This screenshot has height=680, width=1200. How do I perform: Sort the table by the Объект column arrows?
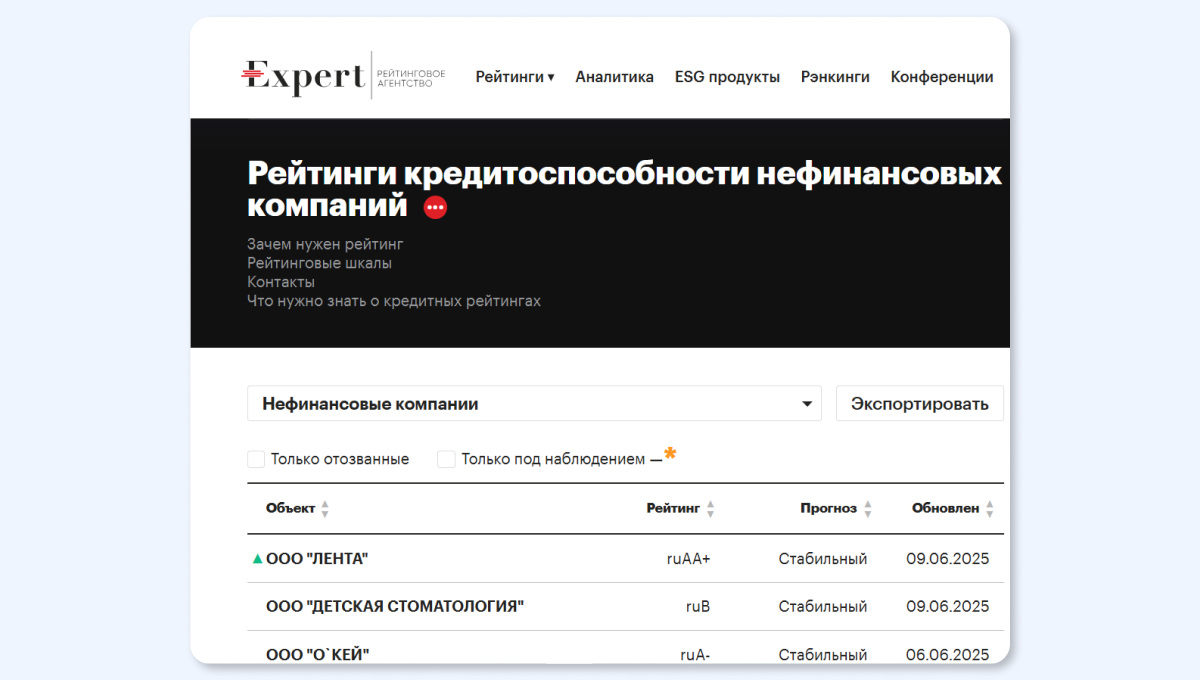[x=325, y=509]
